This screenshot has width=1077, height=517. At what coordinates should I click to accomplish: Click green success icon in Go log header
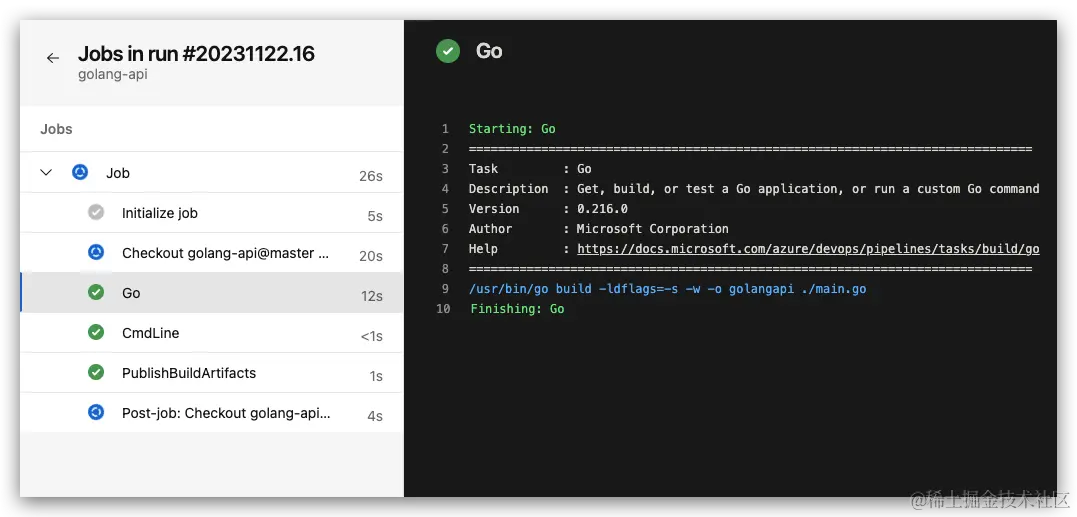[448, 51]
